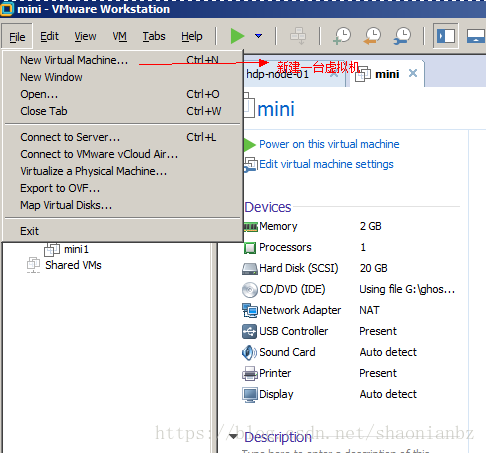Screen dimensions: 486x453
Task: Click the thumbnail bar view icon
Action: (476, 36)
